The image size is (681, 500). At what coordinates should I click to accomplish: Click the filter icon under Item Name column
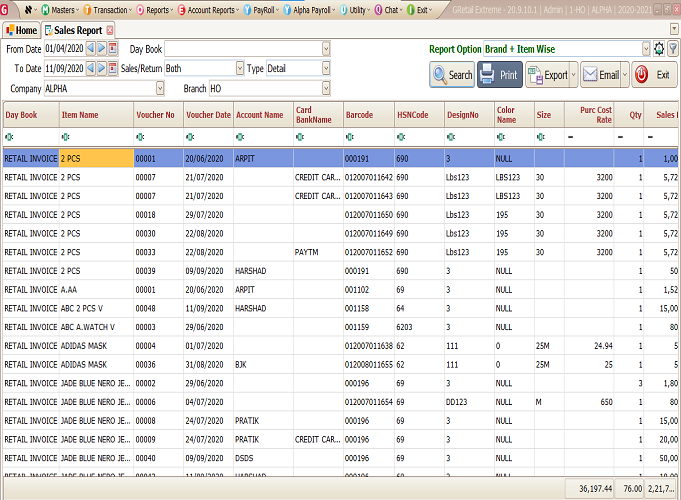coord(66,135)
